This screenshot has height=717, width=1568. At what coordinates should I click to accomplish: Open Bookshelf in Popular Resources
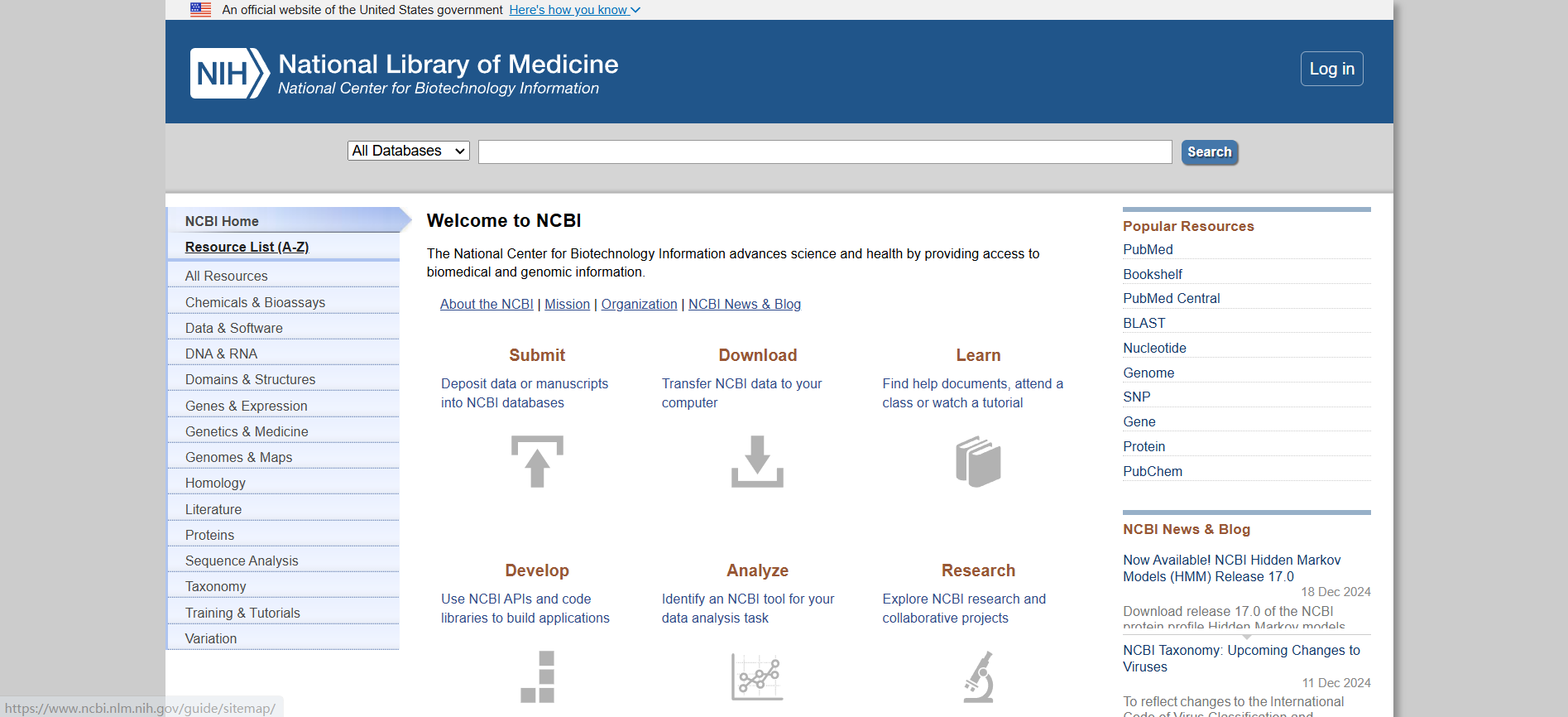(1153, 274)
